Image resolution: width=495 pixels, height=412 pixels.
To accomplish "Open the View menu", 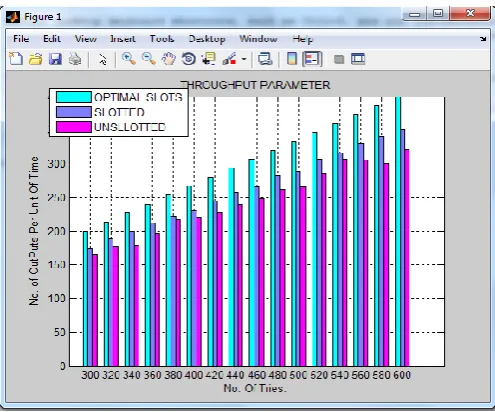I will point(85,39).
